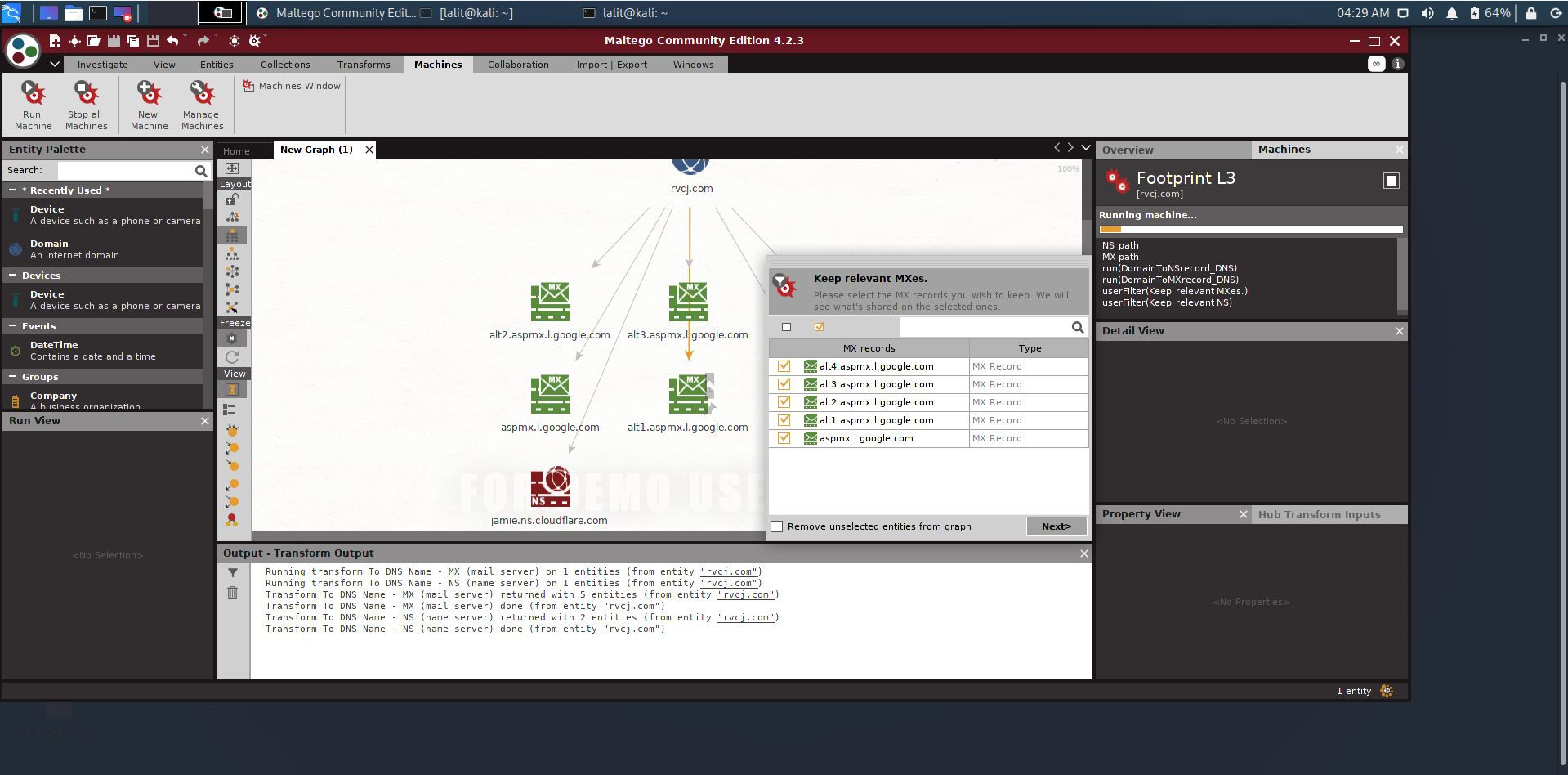Click the new graph icon in title bar

(x=55, y=41)
